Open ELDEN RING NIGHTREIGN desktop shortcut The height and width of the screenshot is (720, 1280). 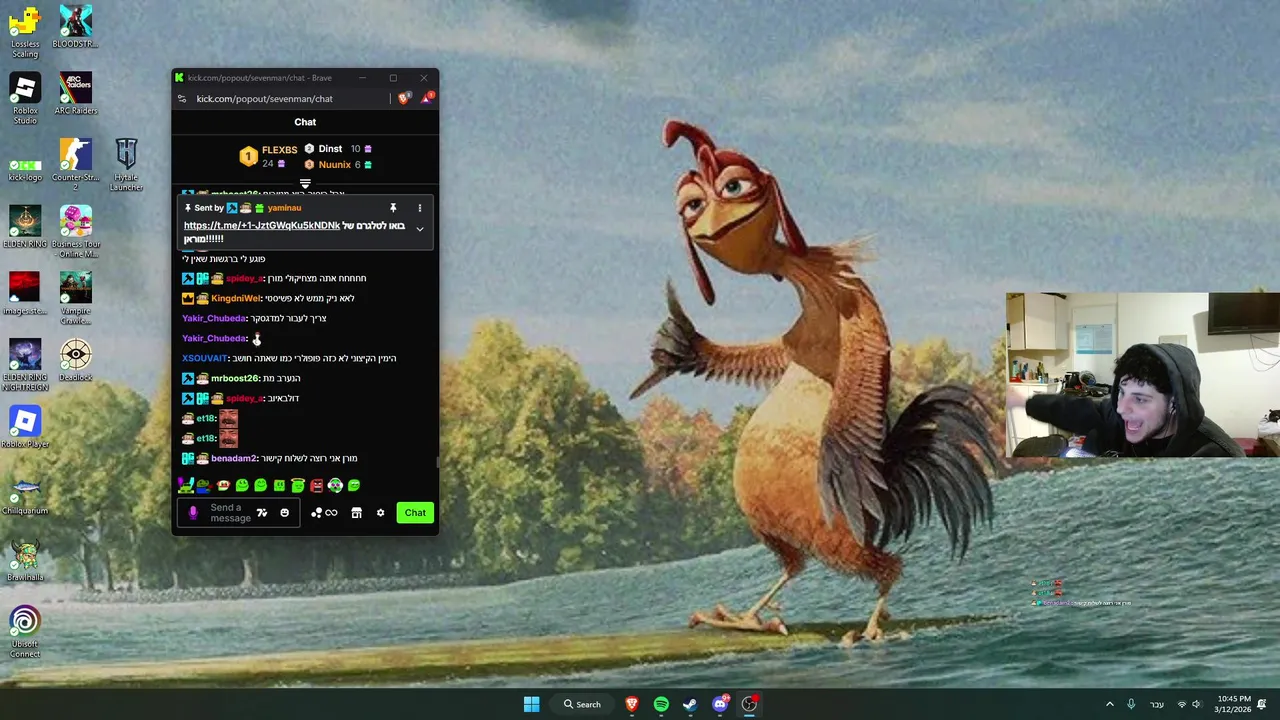tap(25, 366)
